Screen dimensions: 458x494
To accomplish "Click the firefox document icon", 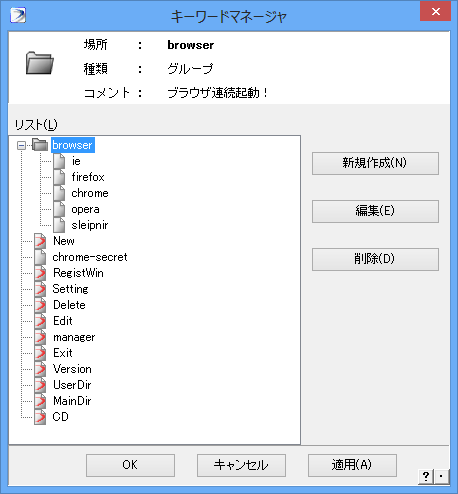I will [x=59, y=177].
